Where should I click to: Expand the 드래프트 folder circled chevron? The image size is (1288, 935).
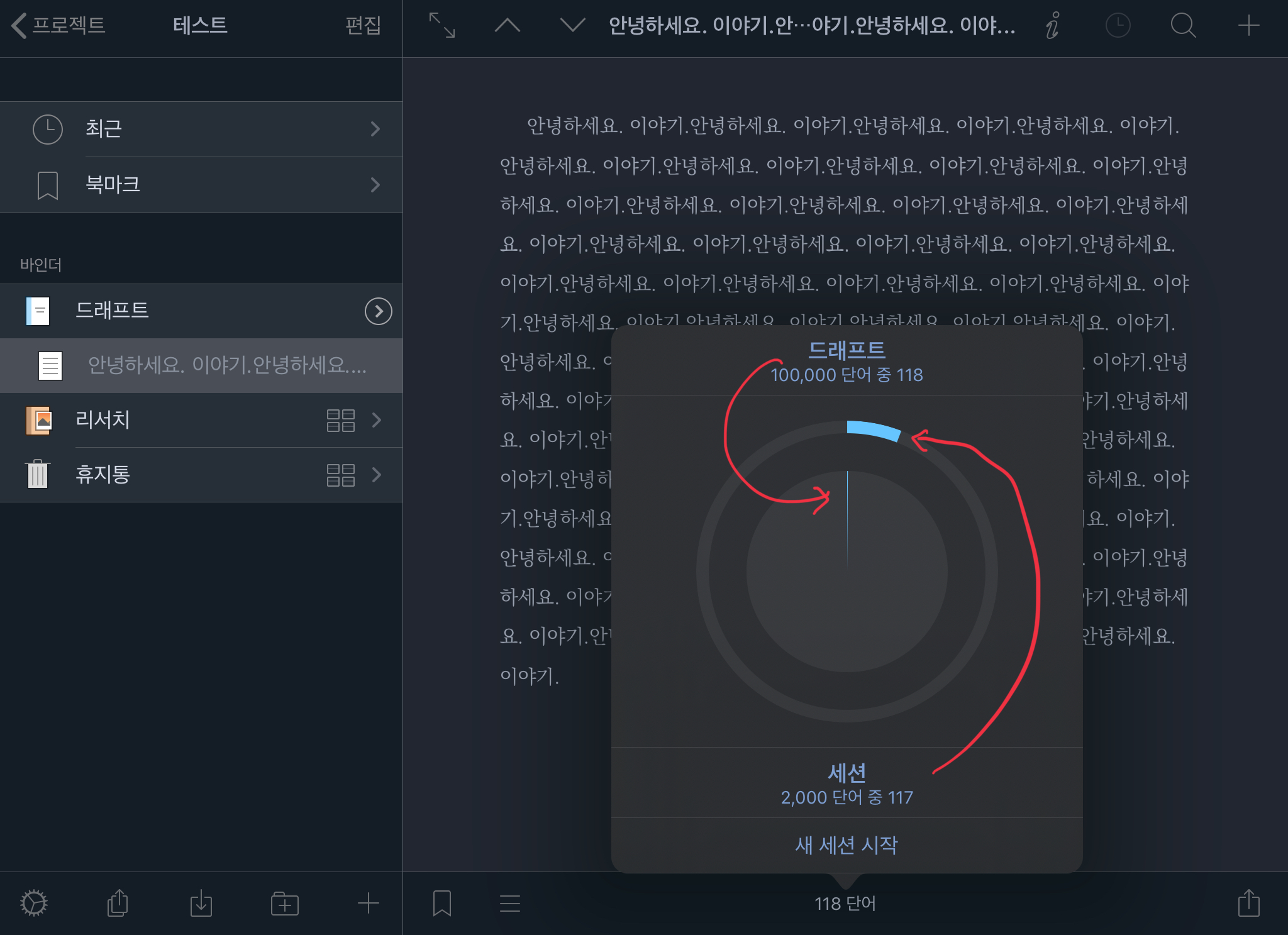tap(378, 311)
